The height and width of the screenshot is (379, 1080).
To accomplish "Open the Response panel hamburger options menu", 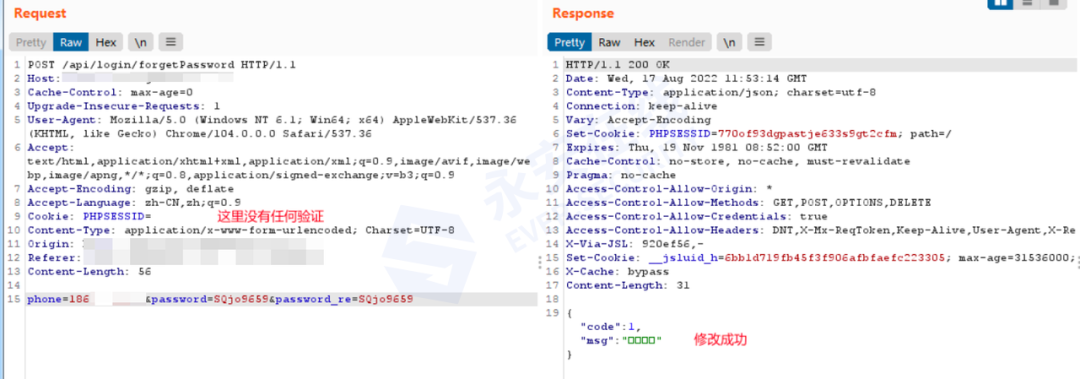I will click(760, 42).
